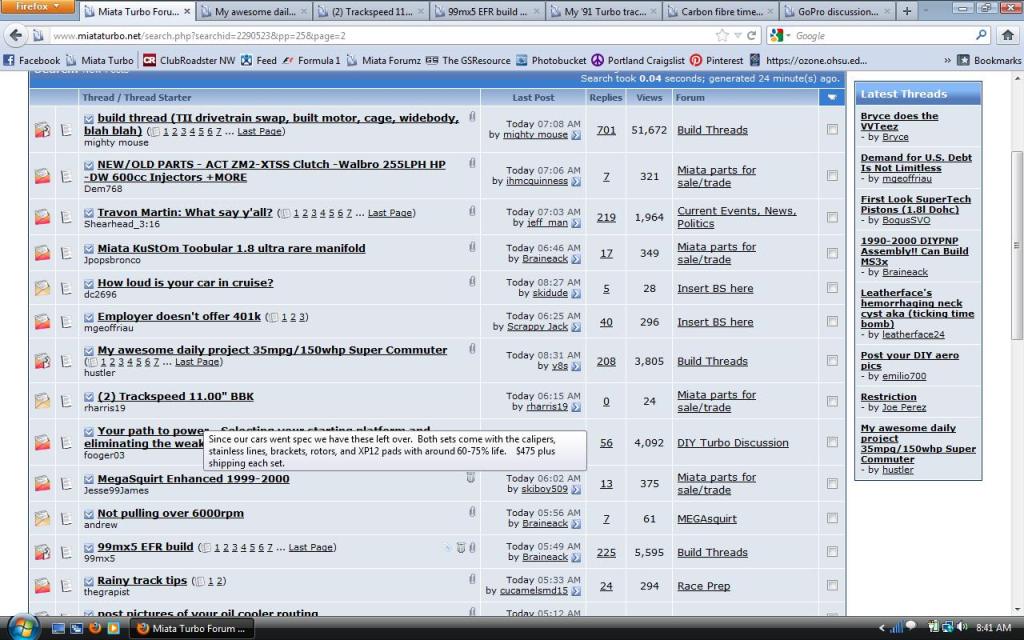Sort threads by Views column header
The height and width of the screenshot is (640, 1024).
pyautogui.click(x=649, y=97)
